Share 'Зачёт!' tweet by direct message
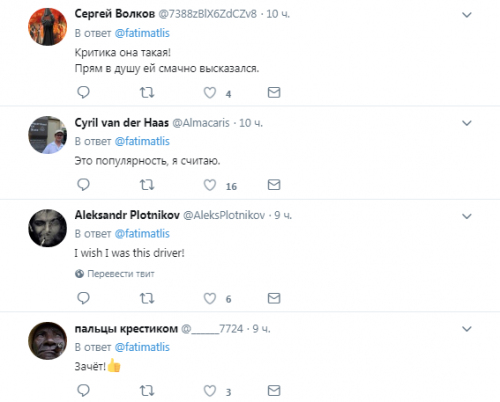The image size is (500, 402). click(274, 390)
